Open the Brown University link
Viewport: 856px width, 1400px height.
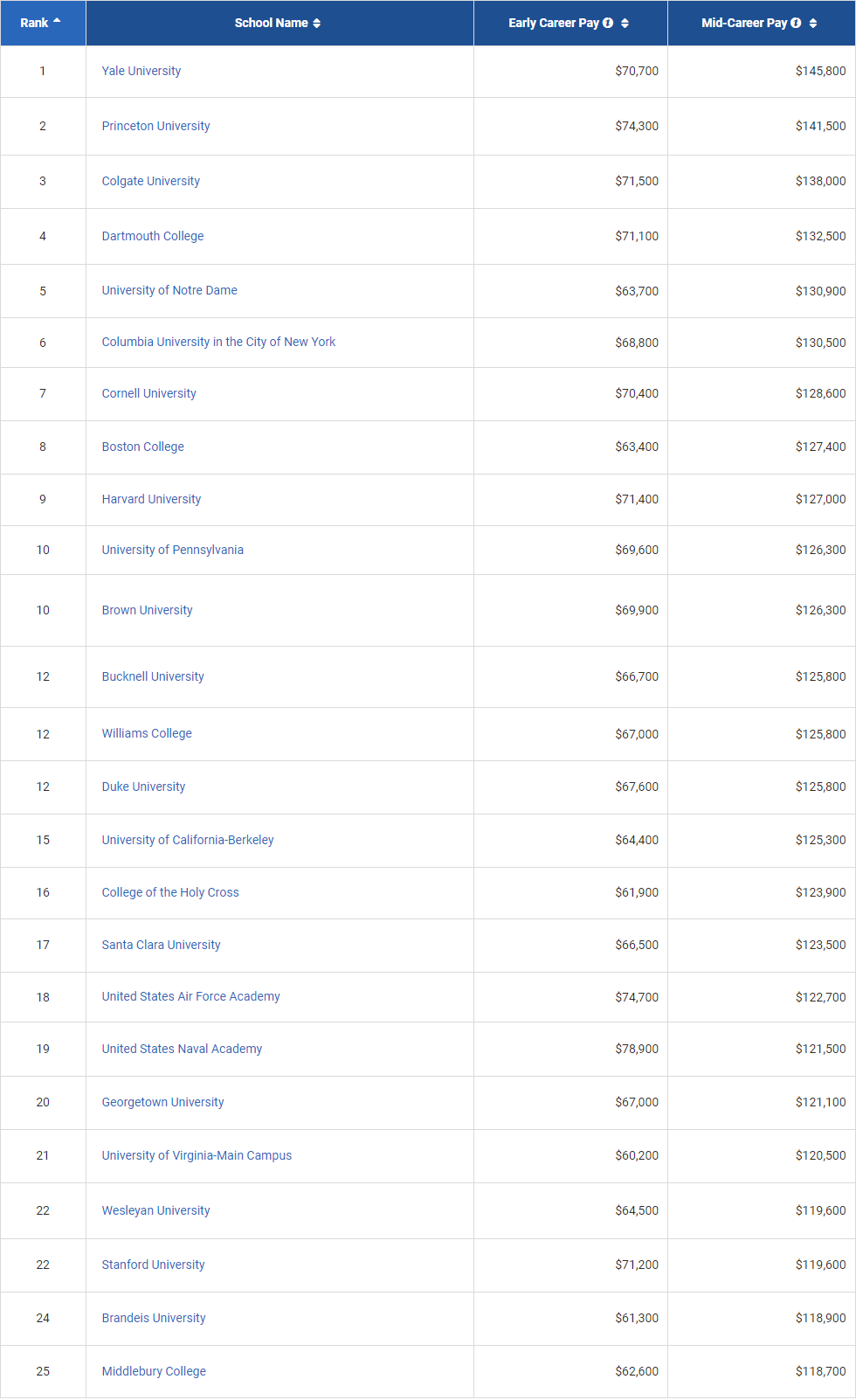point(147,610)
